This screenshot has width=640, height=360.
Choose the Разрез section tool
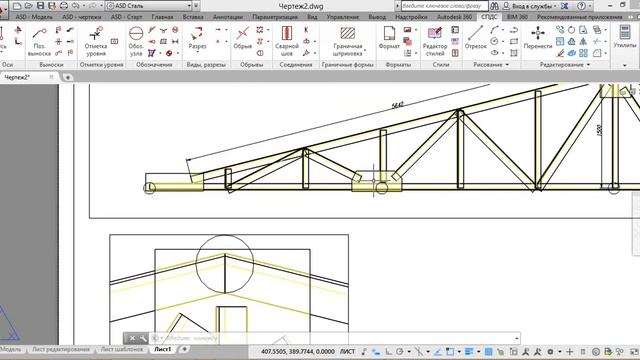[x=197, y=39]
